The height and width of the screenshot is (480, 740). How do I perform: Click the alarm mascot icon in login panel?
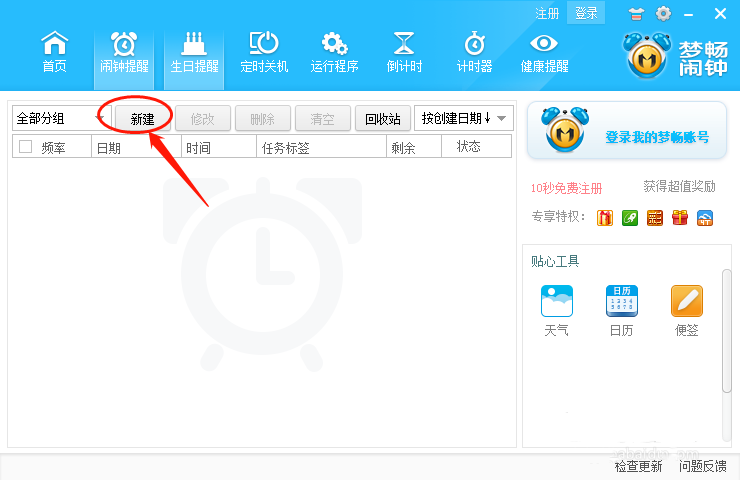(x=565, y=129)
